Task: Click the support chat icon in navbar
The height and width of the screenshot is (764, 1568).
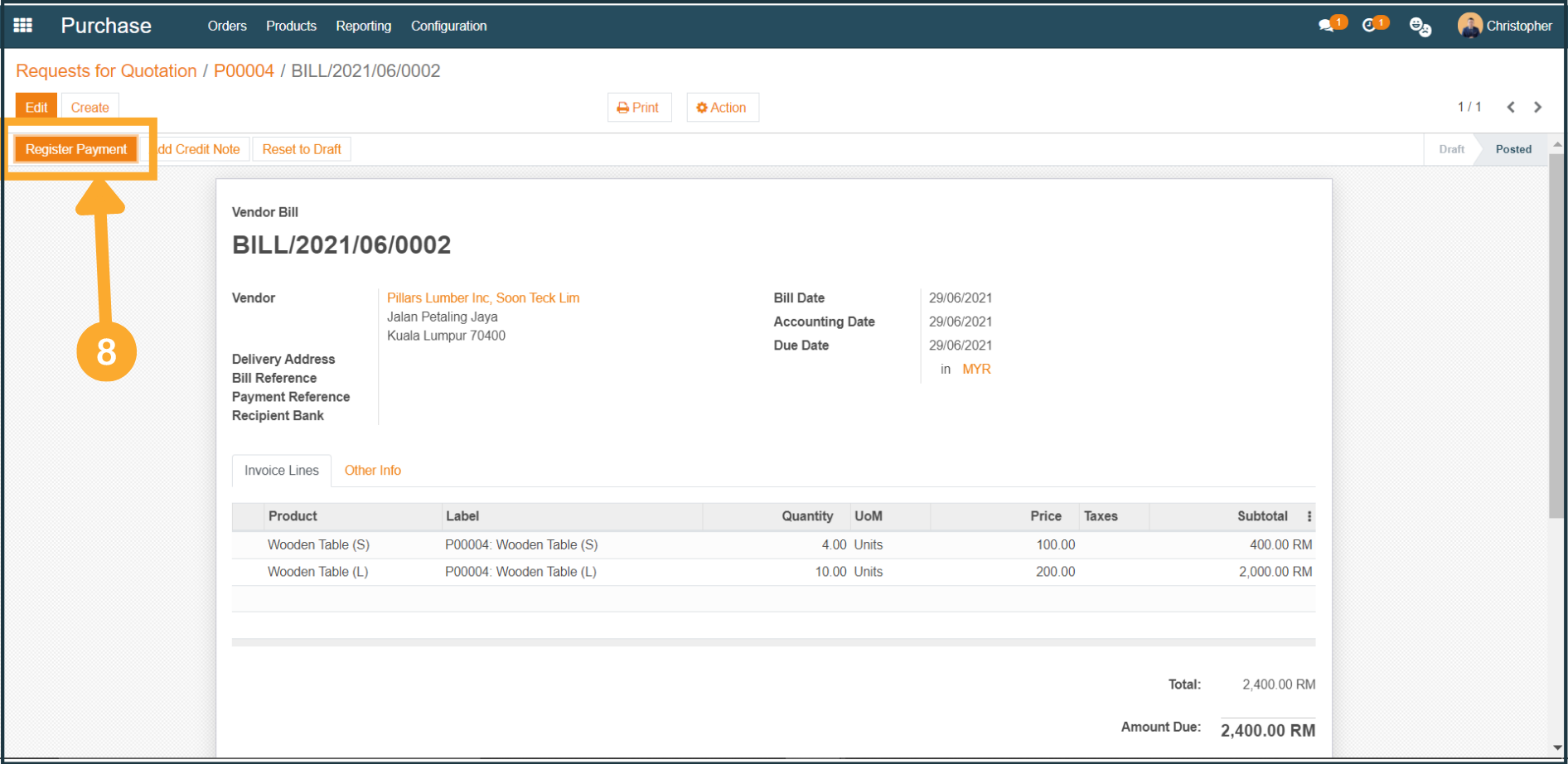Action: 1420,27
